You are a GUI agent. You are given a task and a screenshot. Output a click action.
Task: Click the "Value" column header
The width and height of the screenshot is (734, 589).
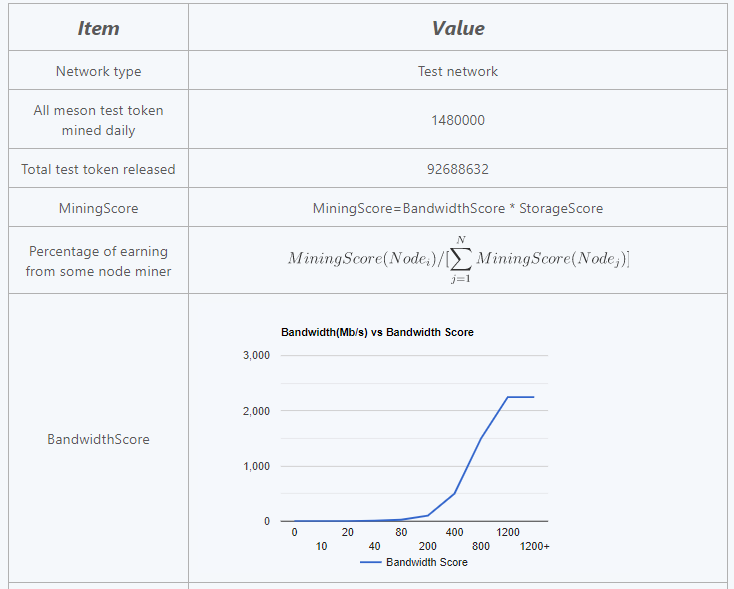click(x=457, y=28)
